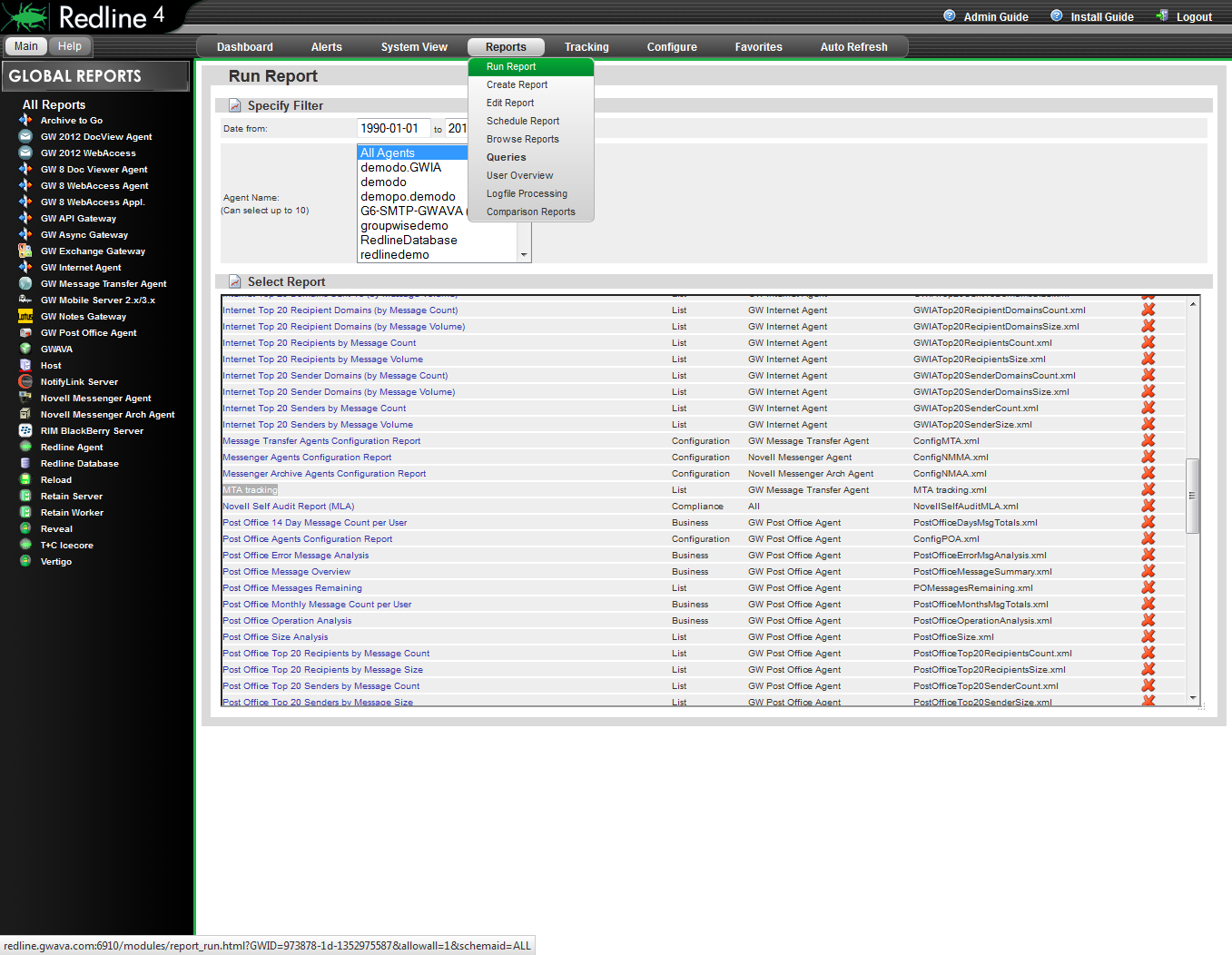Open Messenger Archive Agents Configuration Report link
Viewport: 1232px width, 955px height.
point(325,474)
